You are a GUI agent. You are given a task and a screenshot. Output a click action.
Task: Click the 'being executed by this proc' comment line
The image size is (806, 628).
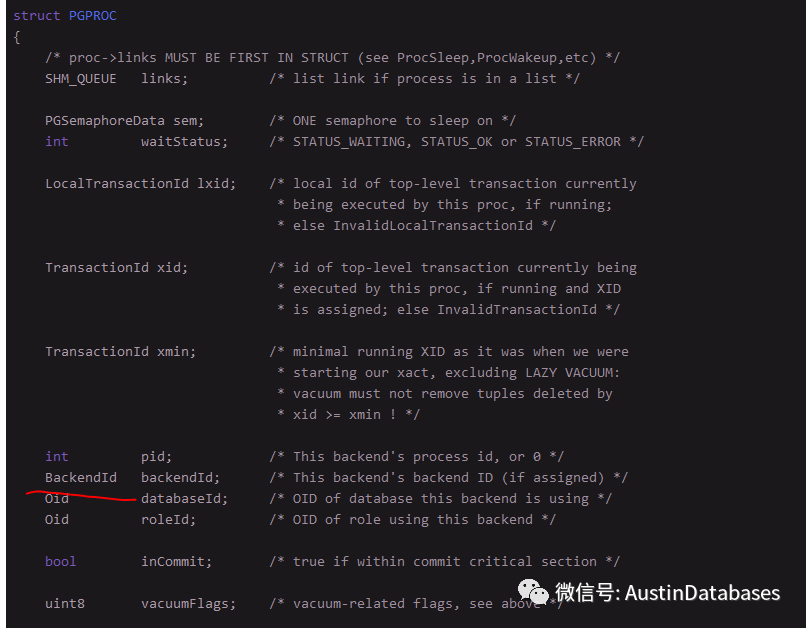pos(445,205)
